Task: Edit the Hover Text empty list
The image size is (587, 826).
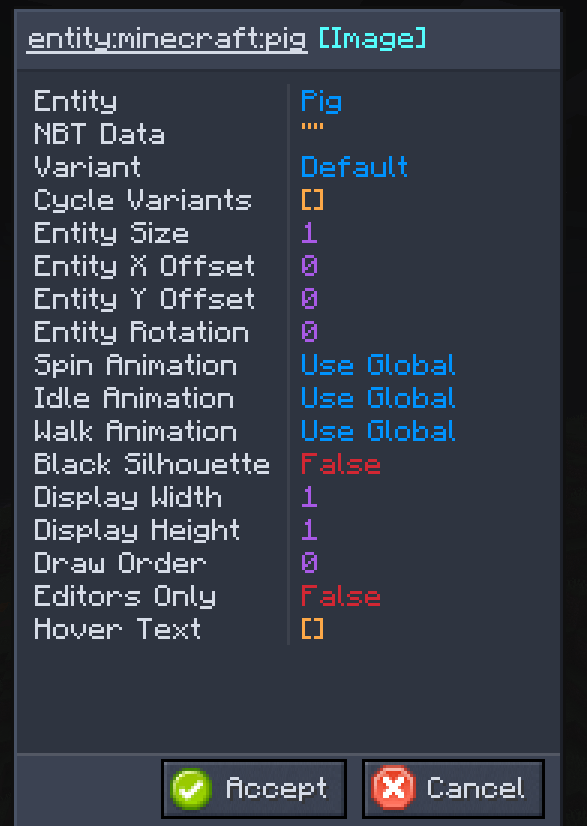Action: pos(312,629)
